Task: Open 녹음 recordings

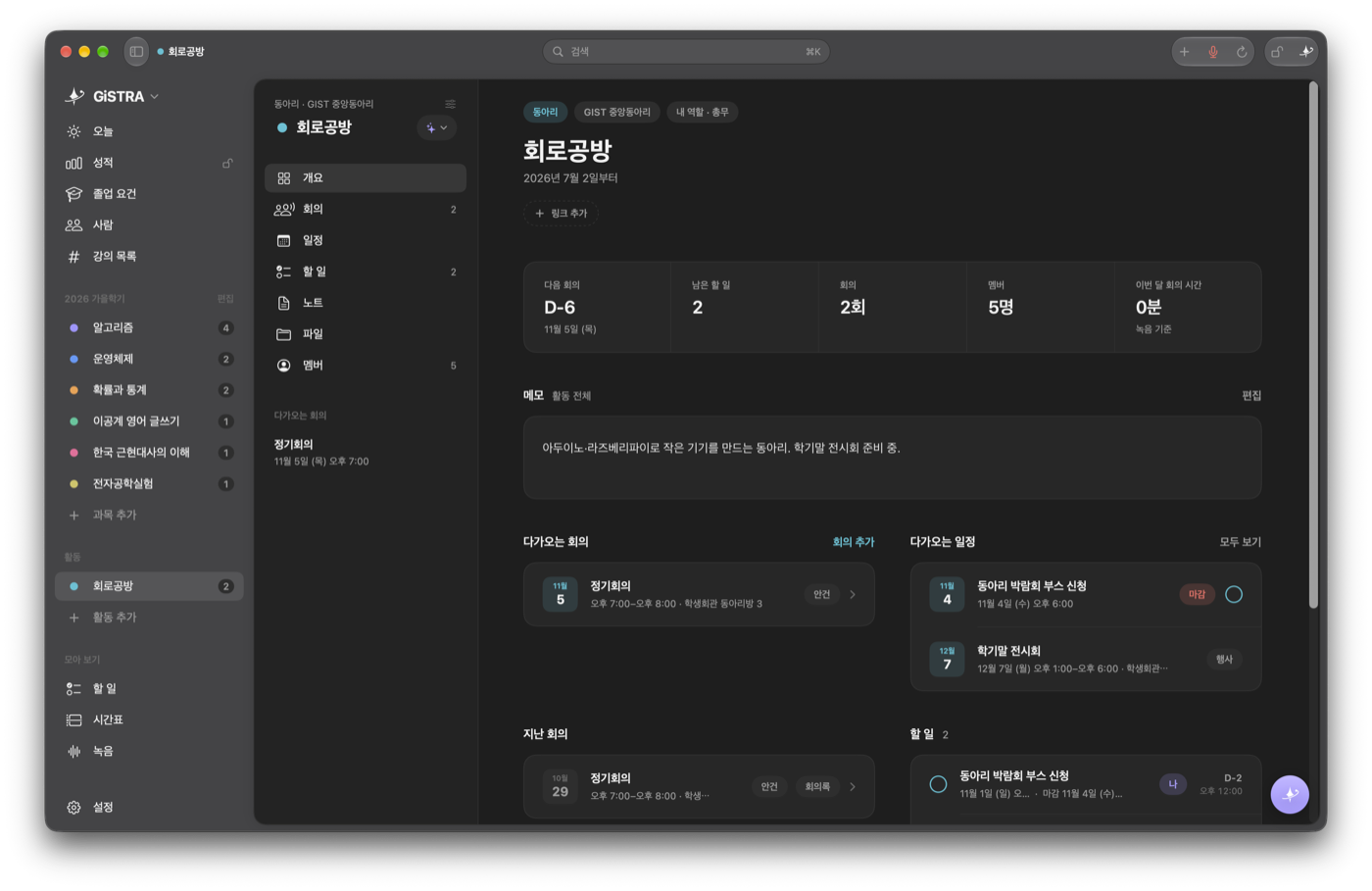Action: point(149,751)
